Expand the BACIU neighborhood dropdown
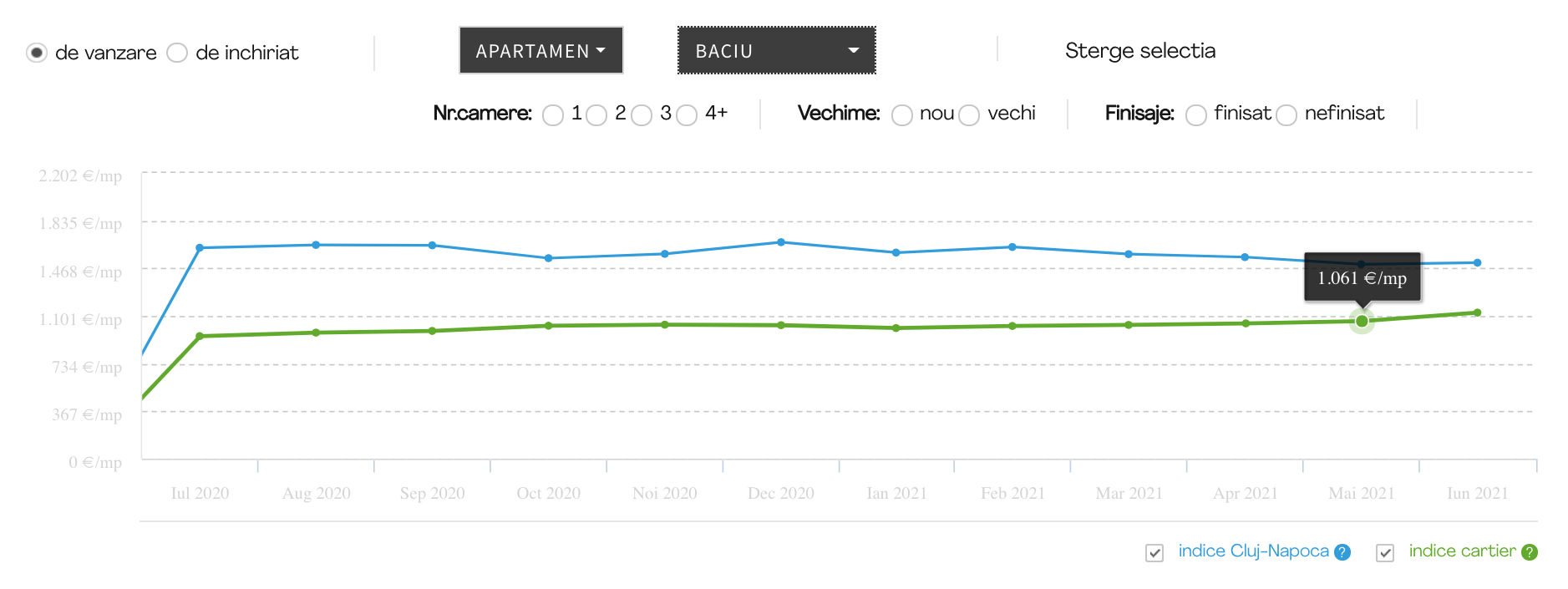 point(776,51)
